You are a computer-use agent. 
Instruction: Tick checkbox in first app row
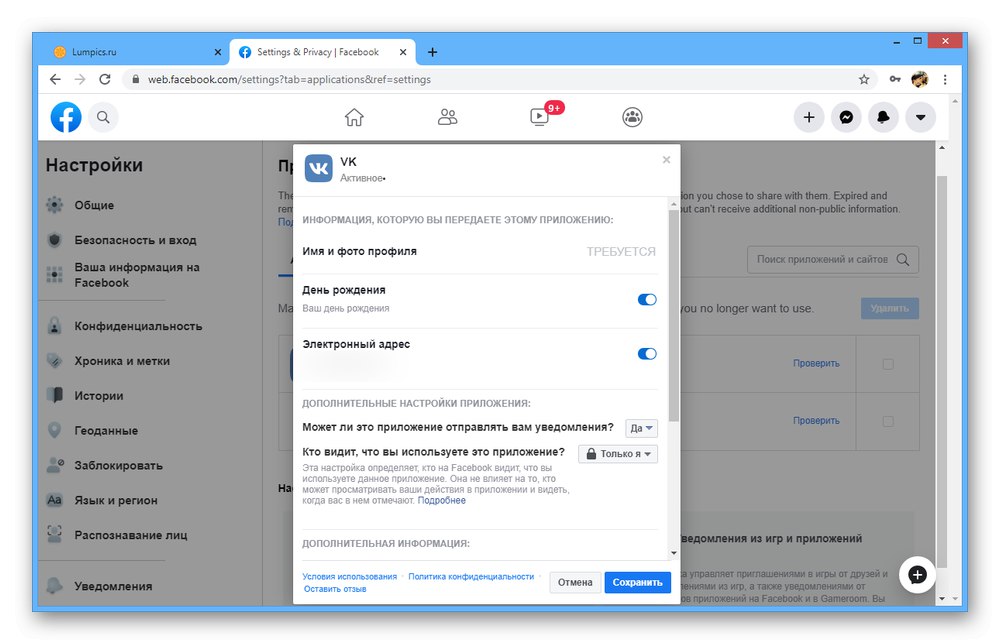888,364
